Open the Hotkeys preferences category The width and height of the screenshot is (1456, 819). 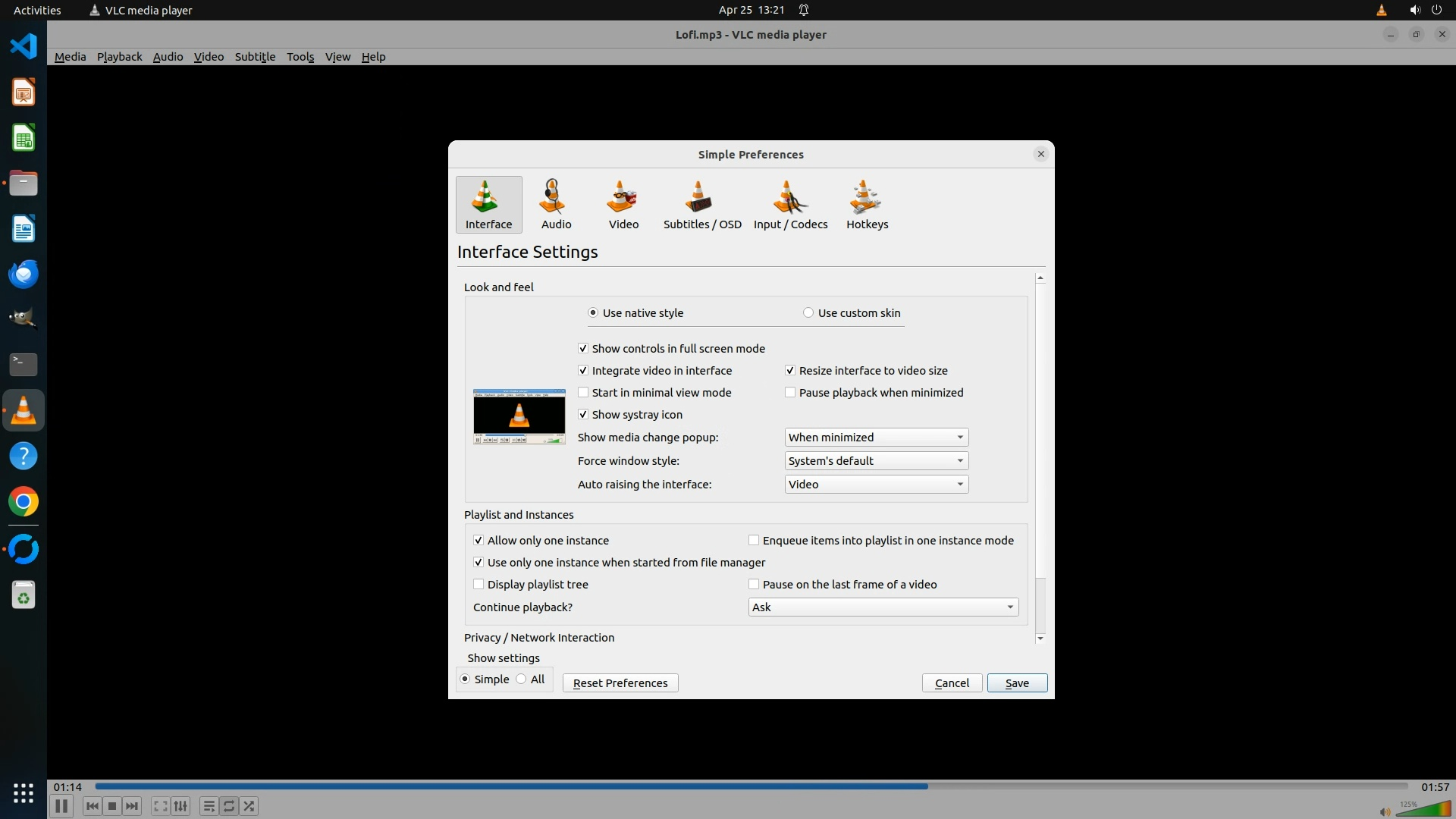tap(867, 204)
